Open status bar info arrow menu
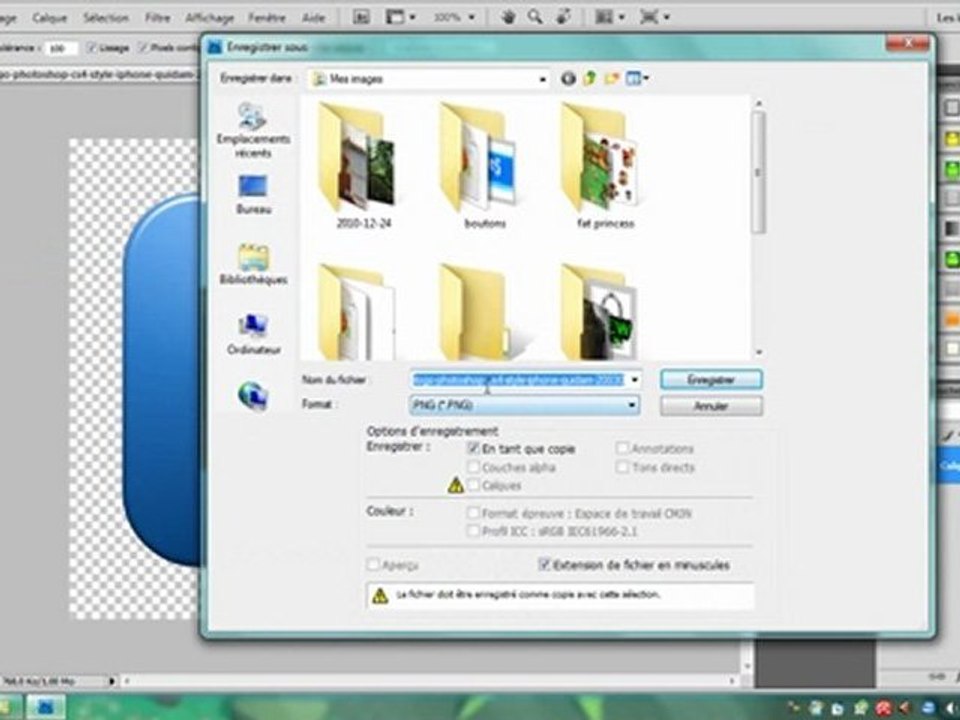Viewport: 960px width, 720px height. pyautogui.click(x=112, y=681)
